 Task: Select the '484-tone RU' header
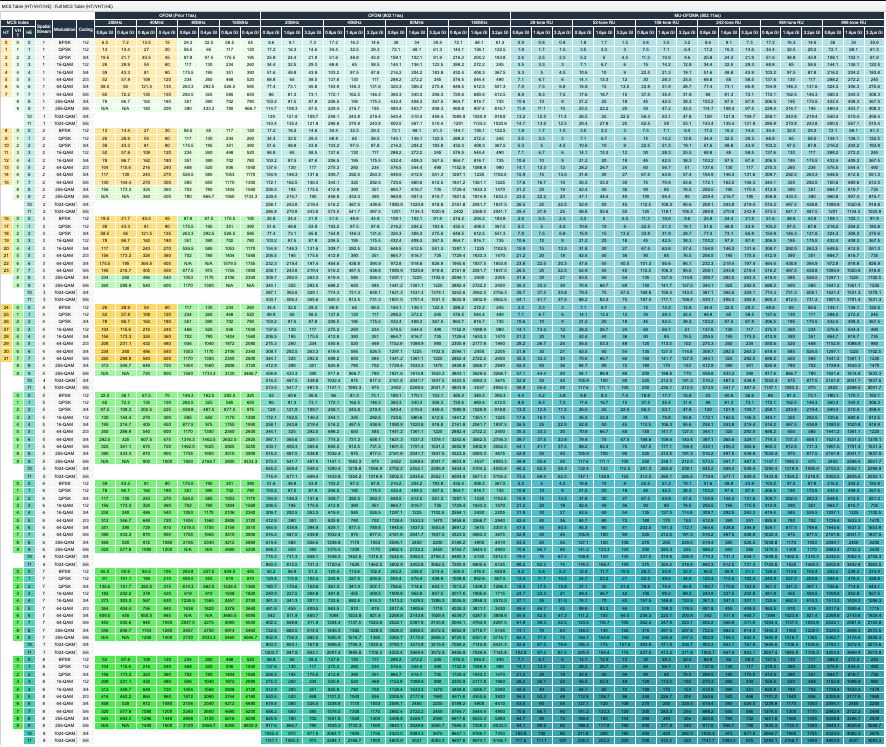click(792, 22)
